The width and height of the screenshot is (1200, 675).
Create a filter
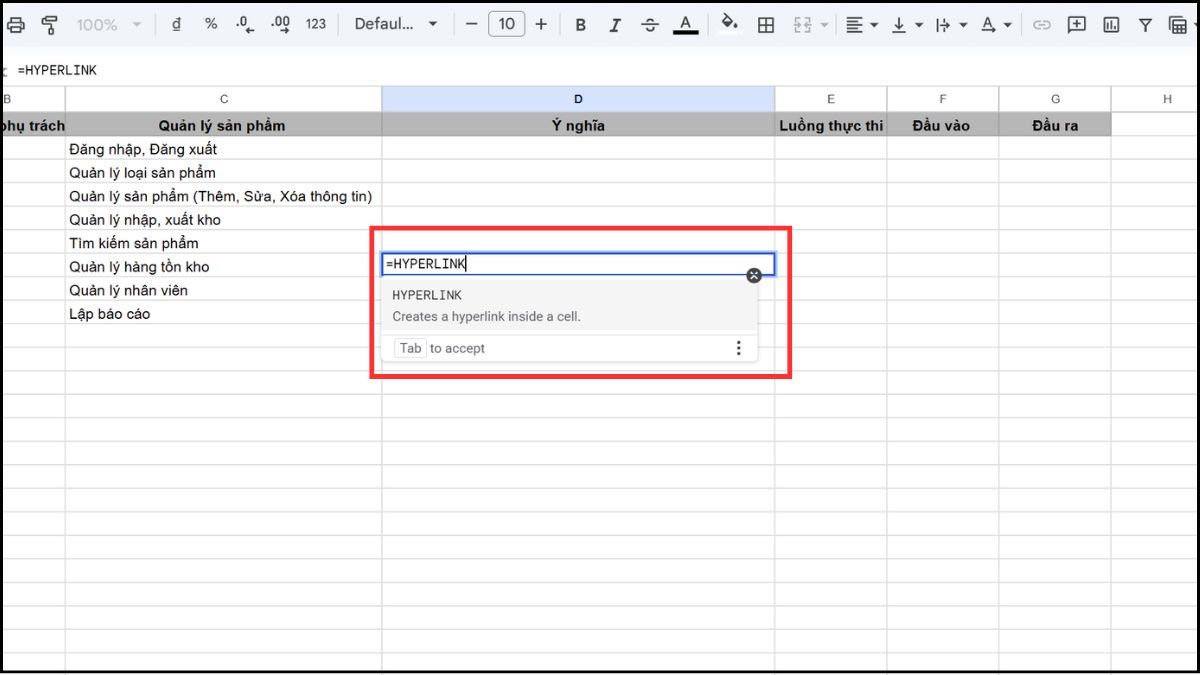pos(1145,23)
